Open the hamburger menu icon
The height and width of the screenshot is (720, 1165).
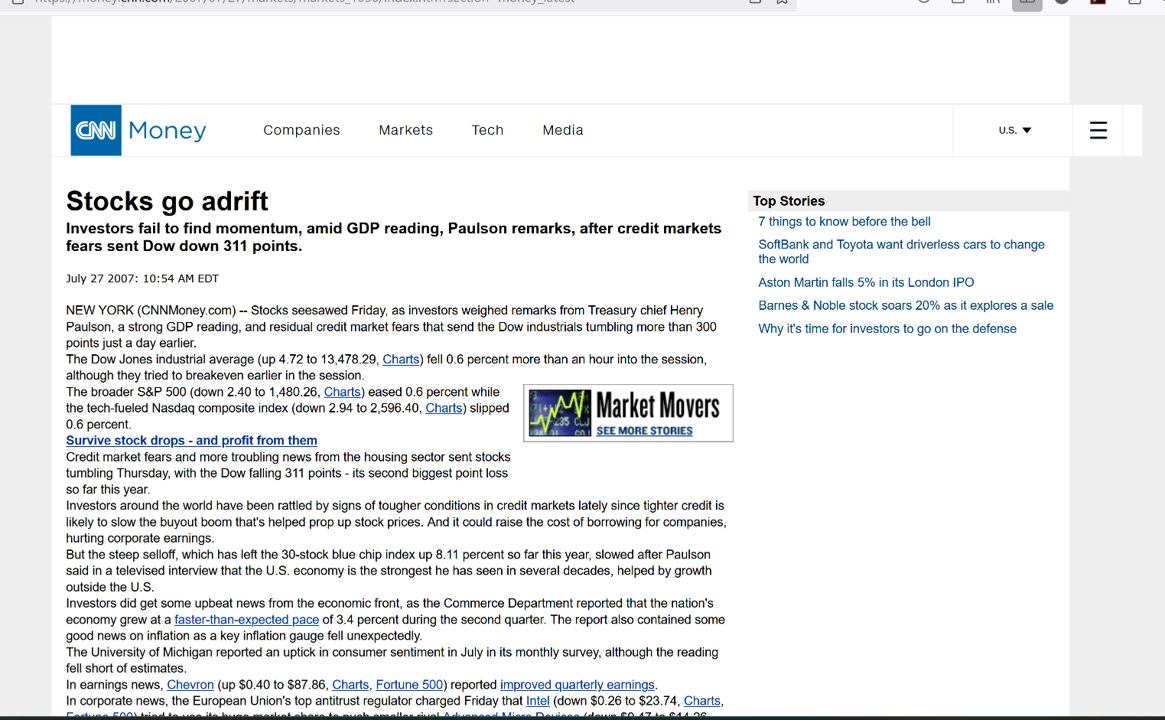pos(1098,130)
